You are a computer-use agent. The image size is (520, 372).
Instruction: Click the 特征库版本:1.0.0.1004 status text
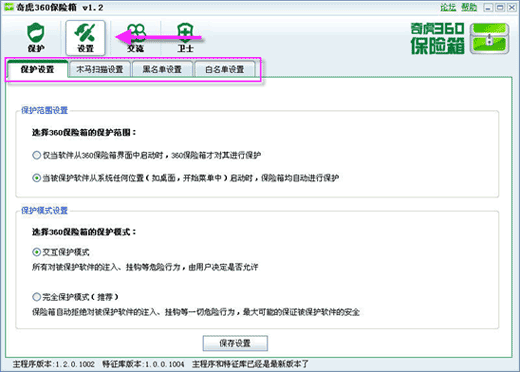[x=143, y=364]
